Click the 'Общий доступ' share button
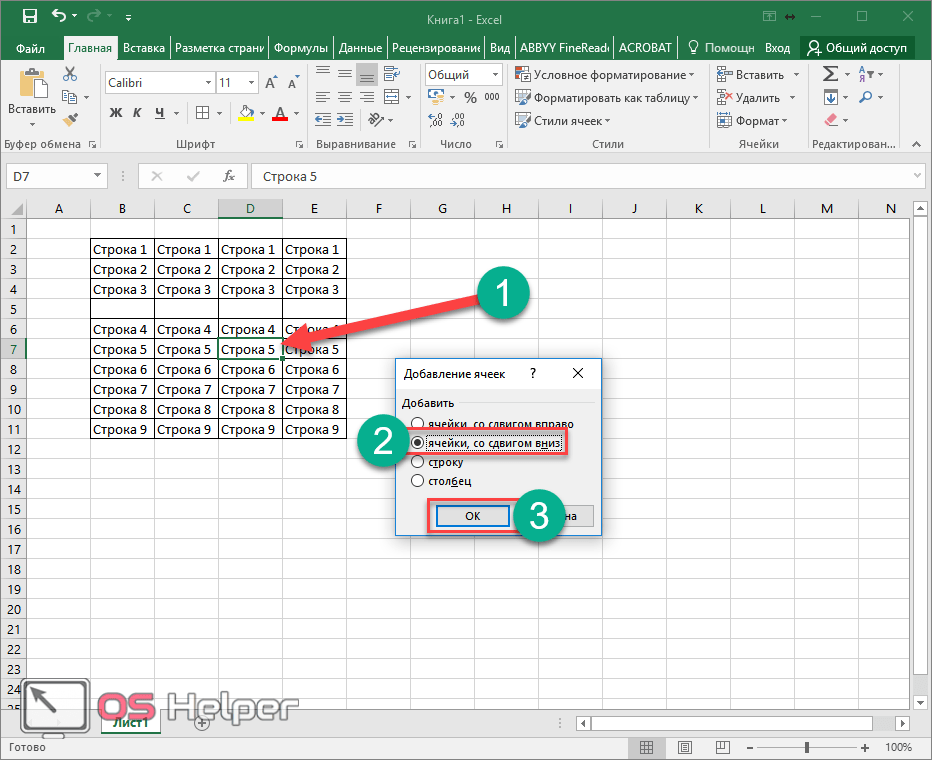932x760 pixels. click(x=857, y=48)
